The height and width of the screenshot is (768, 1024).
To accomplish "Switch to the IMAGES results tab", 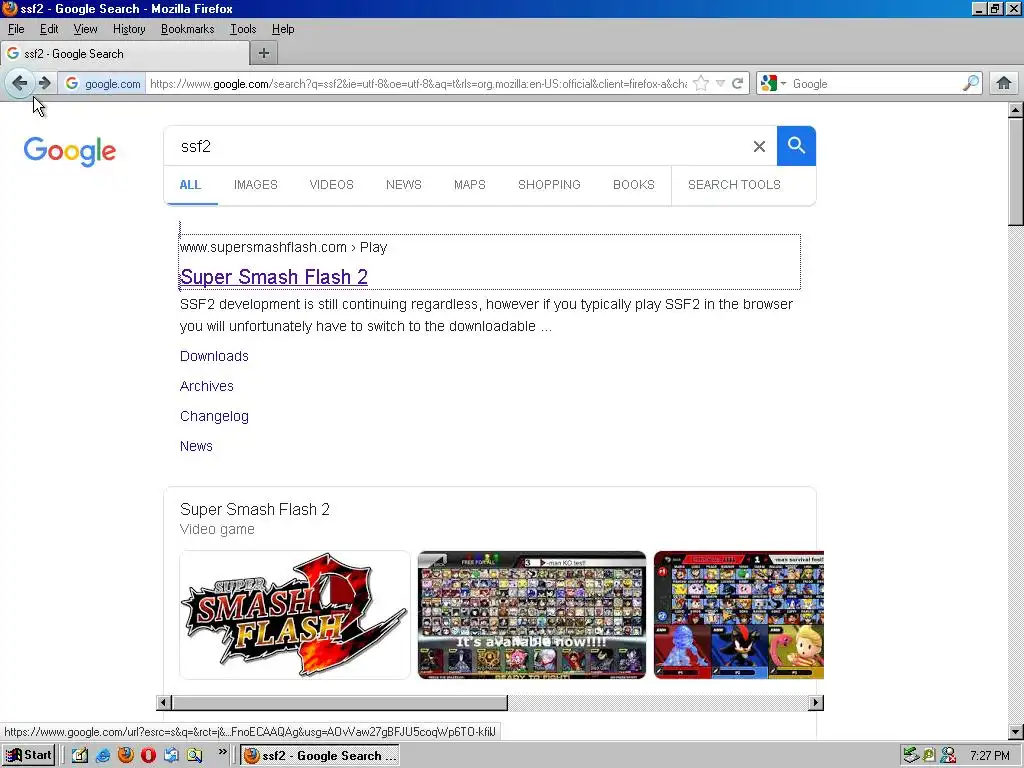I will [x=255, y=185].
